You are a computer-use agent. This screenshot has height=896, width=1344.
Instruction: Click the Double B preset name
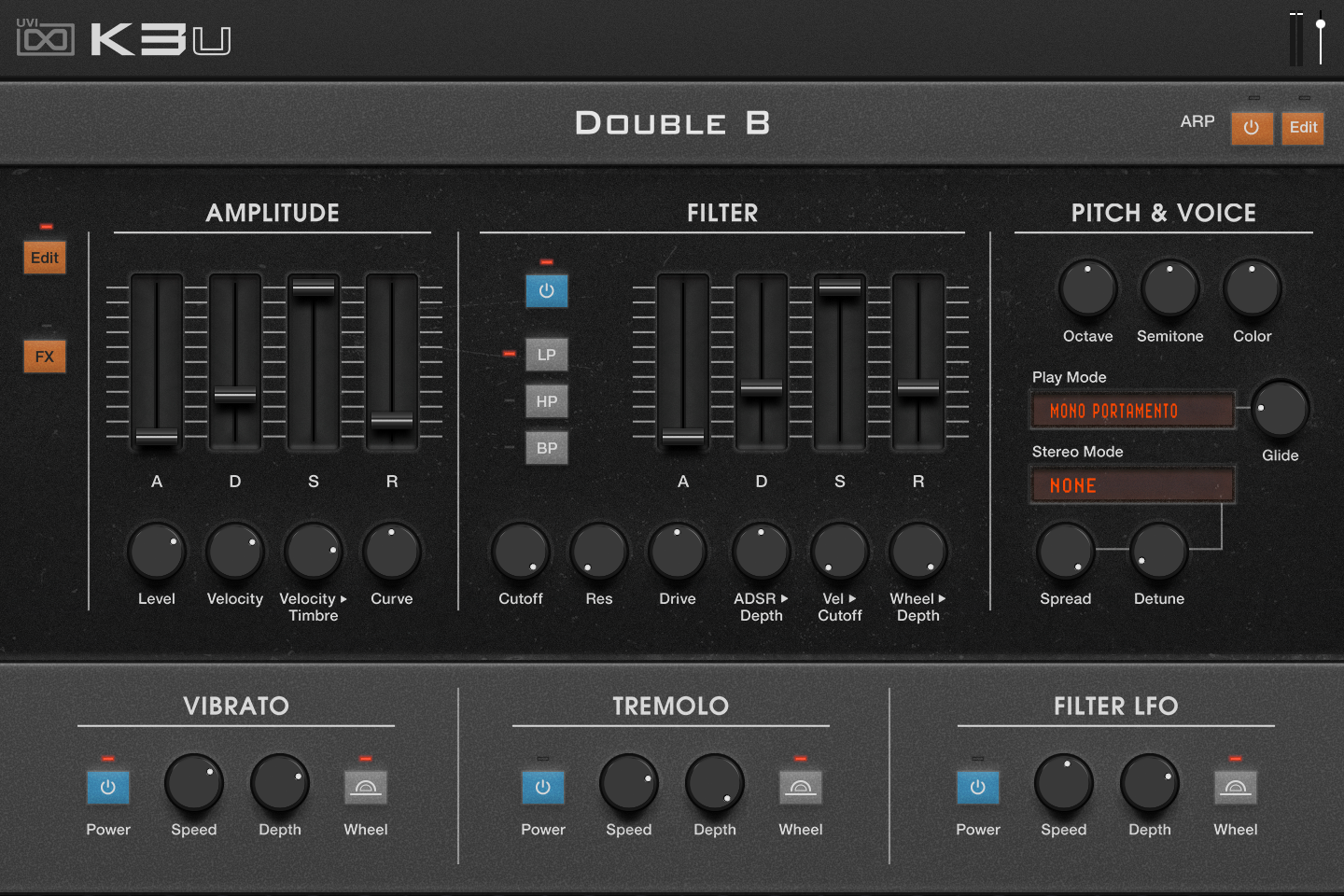tap(671, 122)
